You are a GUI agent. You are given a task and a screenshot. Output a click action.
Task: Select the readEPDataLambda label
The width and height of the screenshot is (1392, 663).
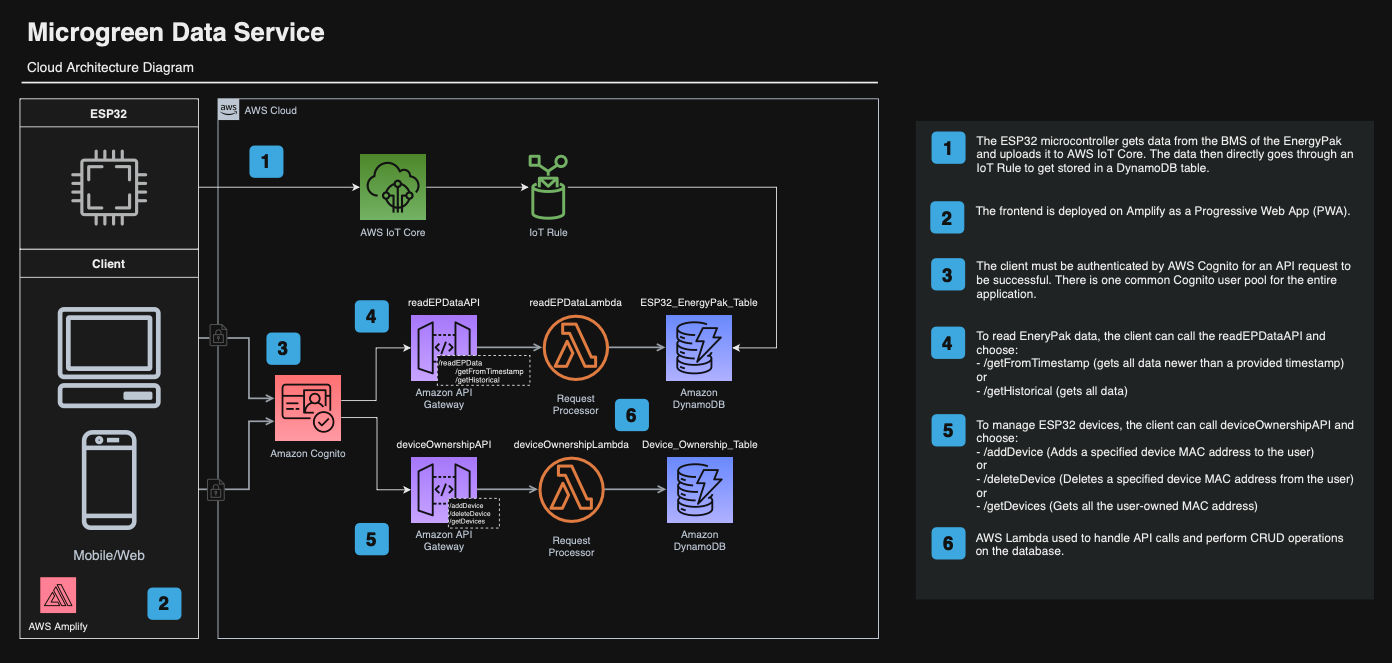click(575, 301)
